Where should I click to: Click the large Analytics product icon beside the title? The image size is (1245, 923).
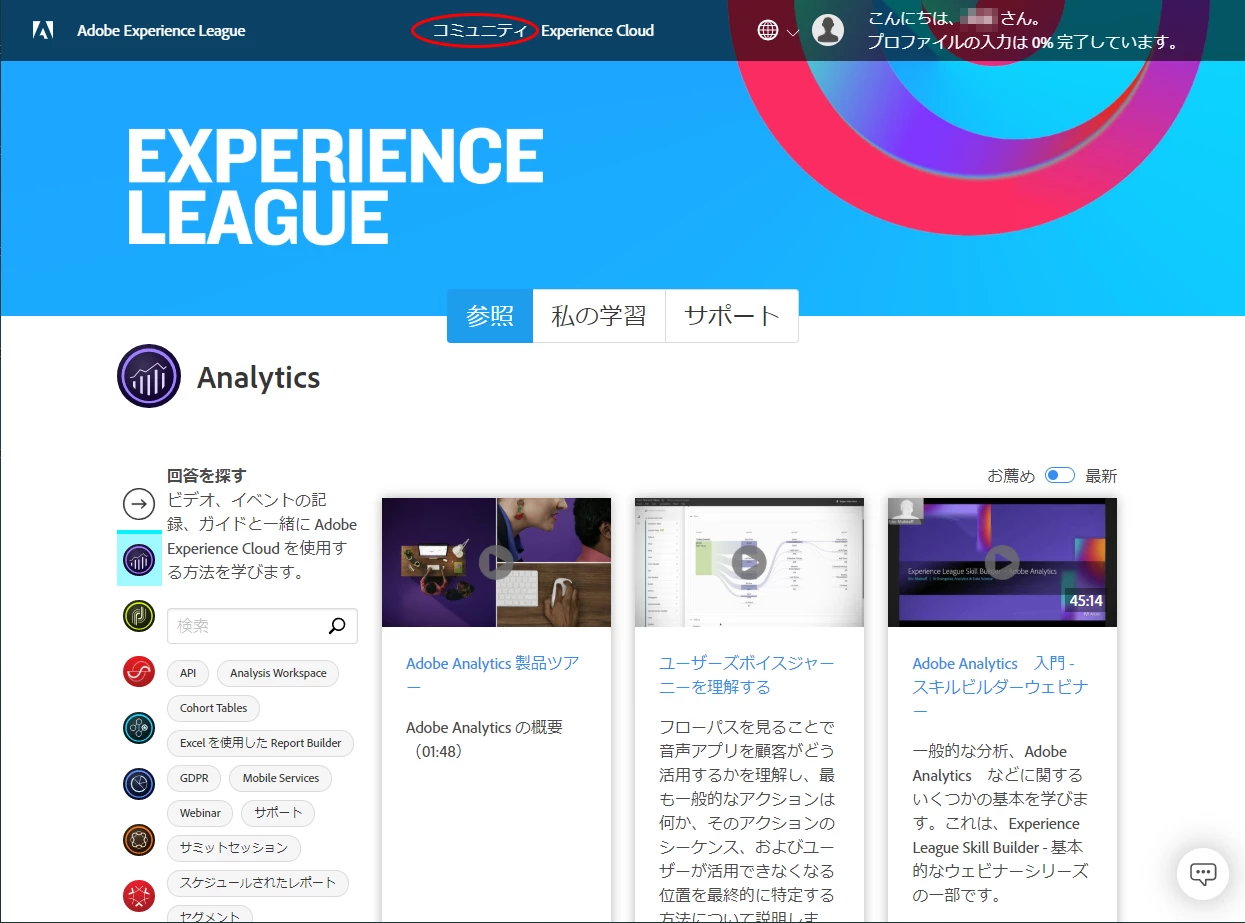pyautogui.click(x=149, y=376)
